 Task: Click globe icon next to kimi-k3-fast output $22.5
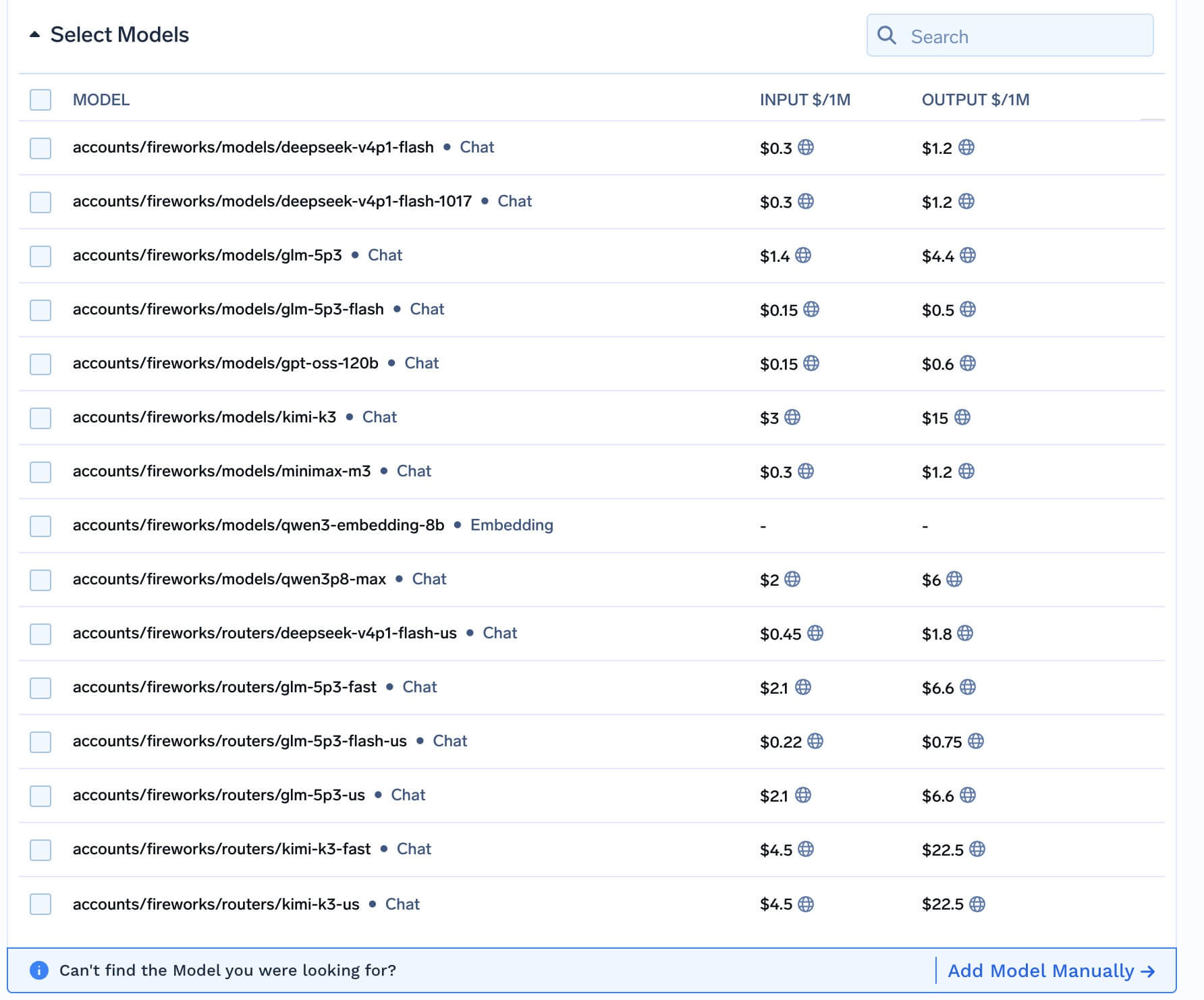[977, 849]
